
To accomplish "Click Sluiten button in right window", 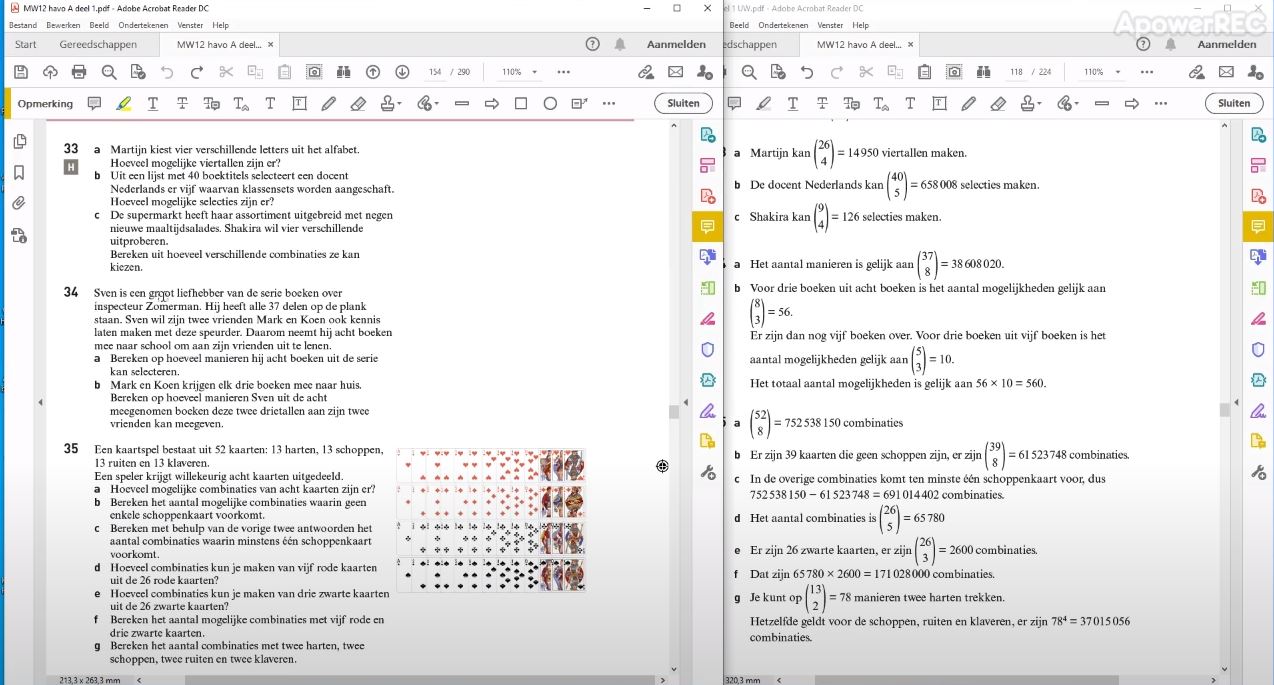I will [1234, 103].
